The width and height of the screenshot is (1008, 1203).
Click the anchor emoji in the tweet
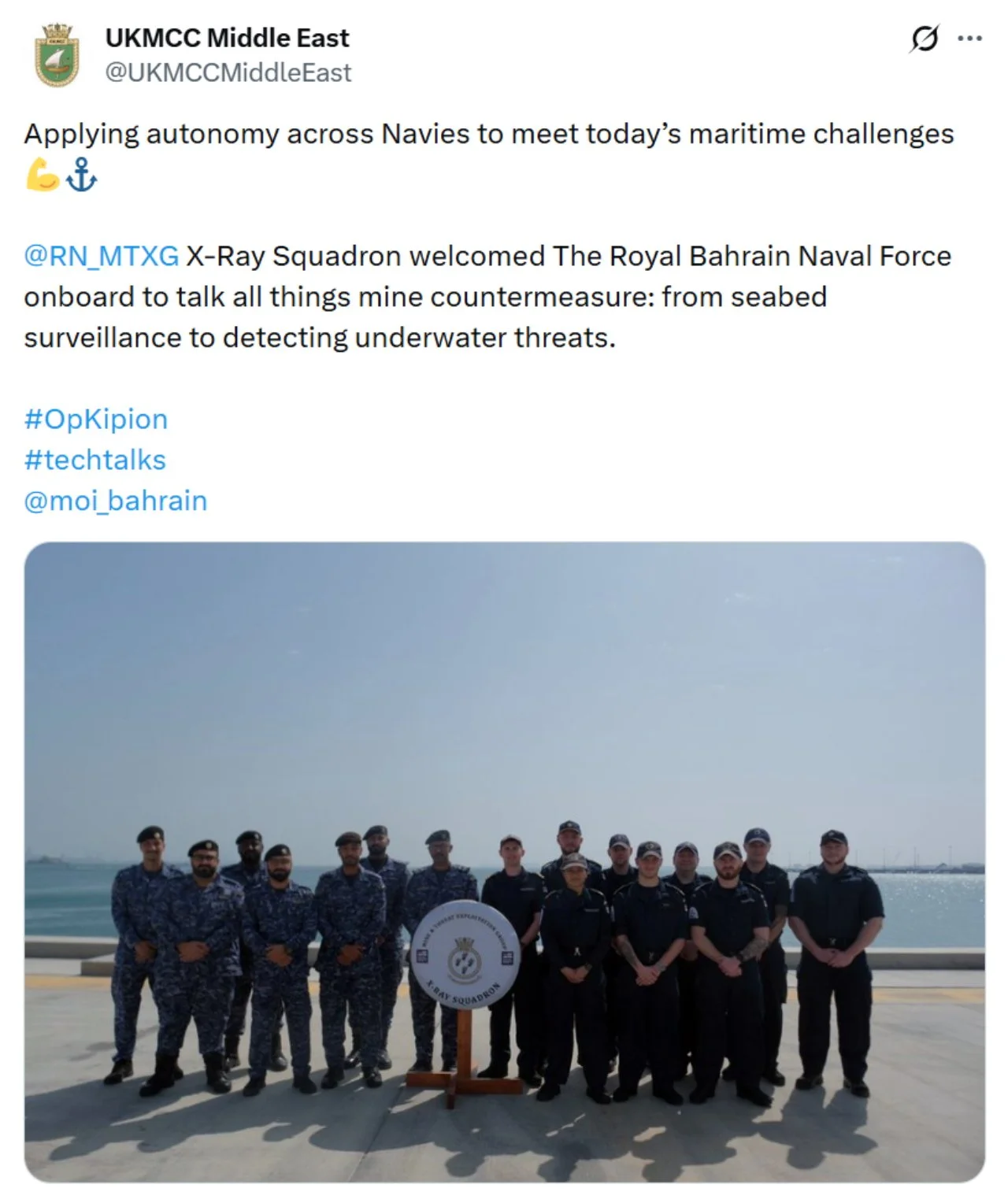coord(81,175)
